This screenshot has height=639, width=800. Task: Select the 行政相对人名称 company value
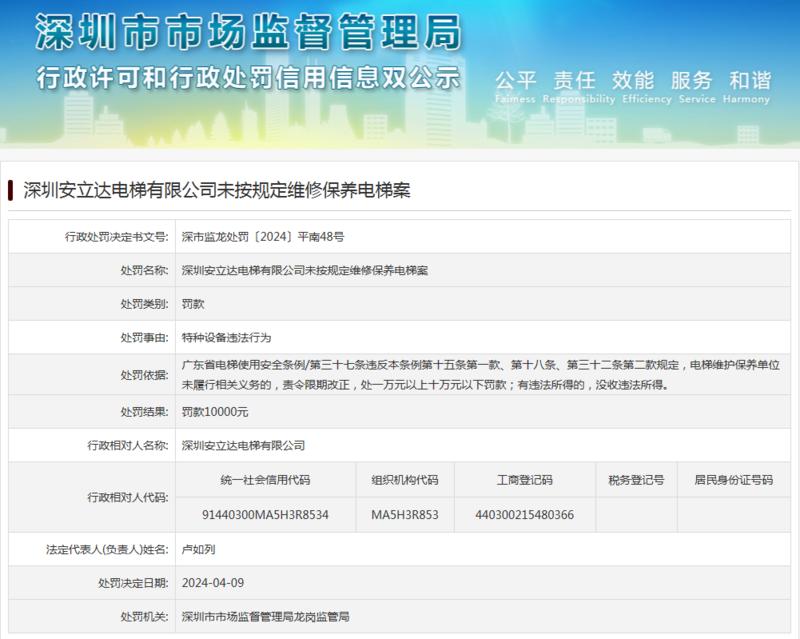pos(243,446)
